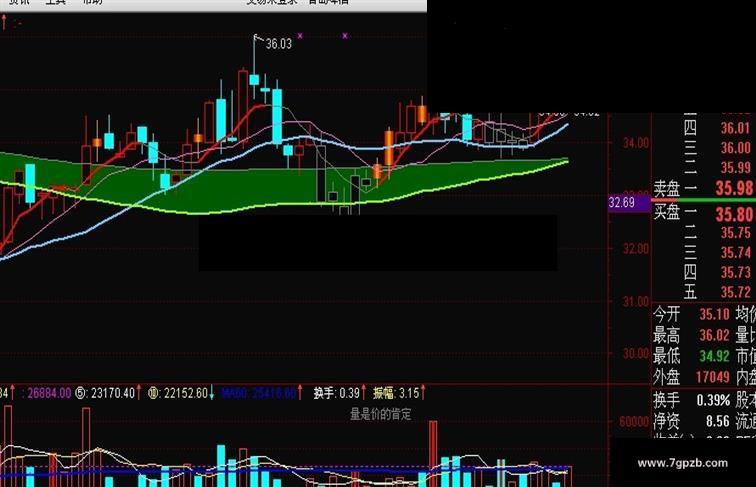
Task: Select the purple 32.69 price marker
Action: click(x=629, y=203)
